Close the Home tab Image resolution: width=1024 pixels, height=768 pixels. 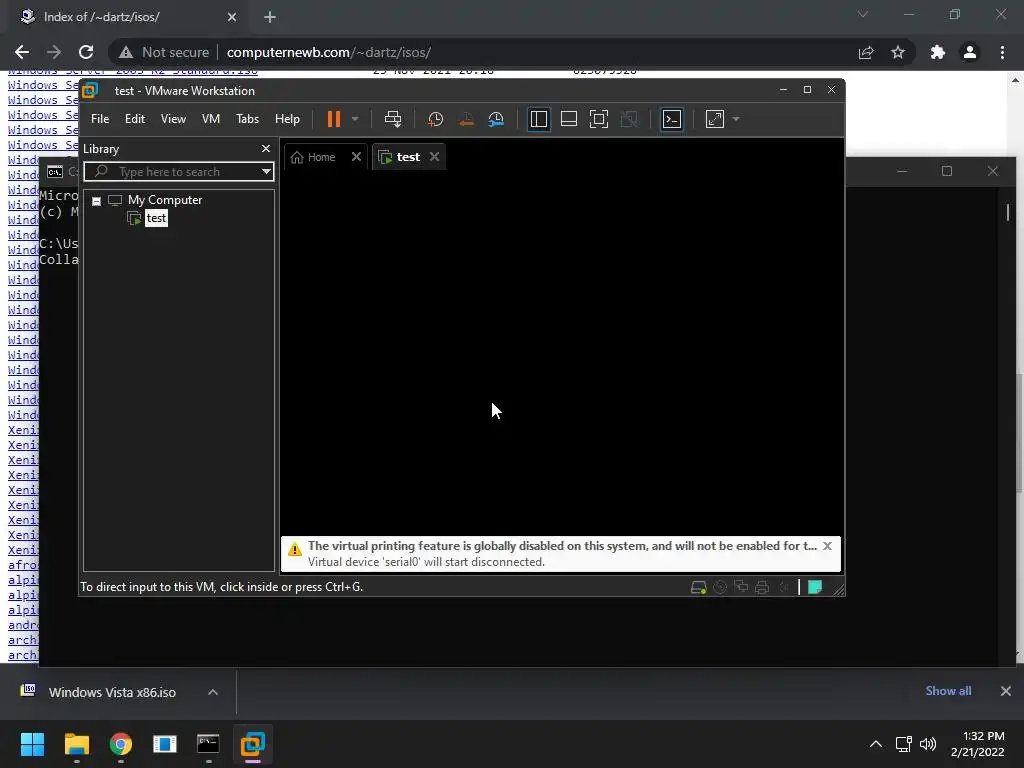coord(356,157)
